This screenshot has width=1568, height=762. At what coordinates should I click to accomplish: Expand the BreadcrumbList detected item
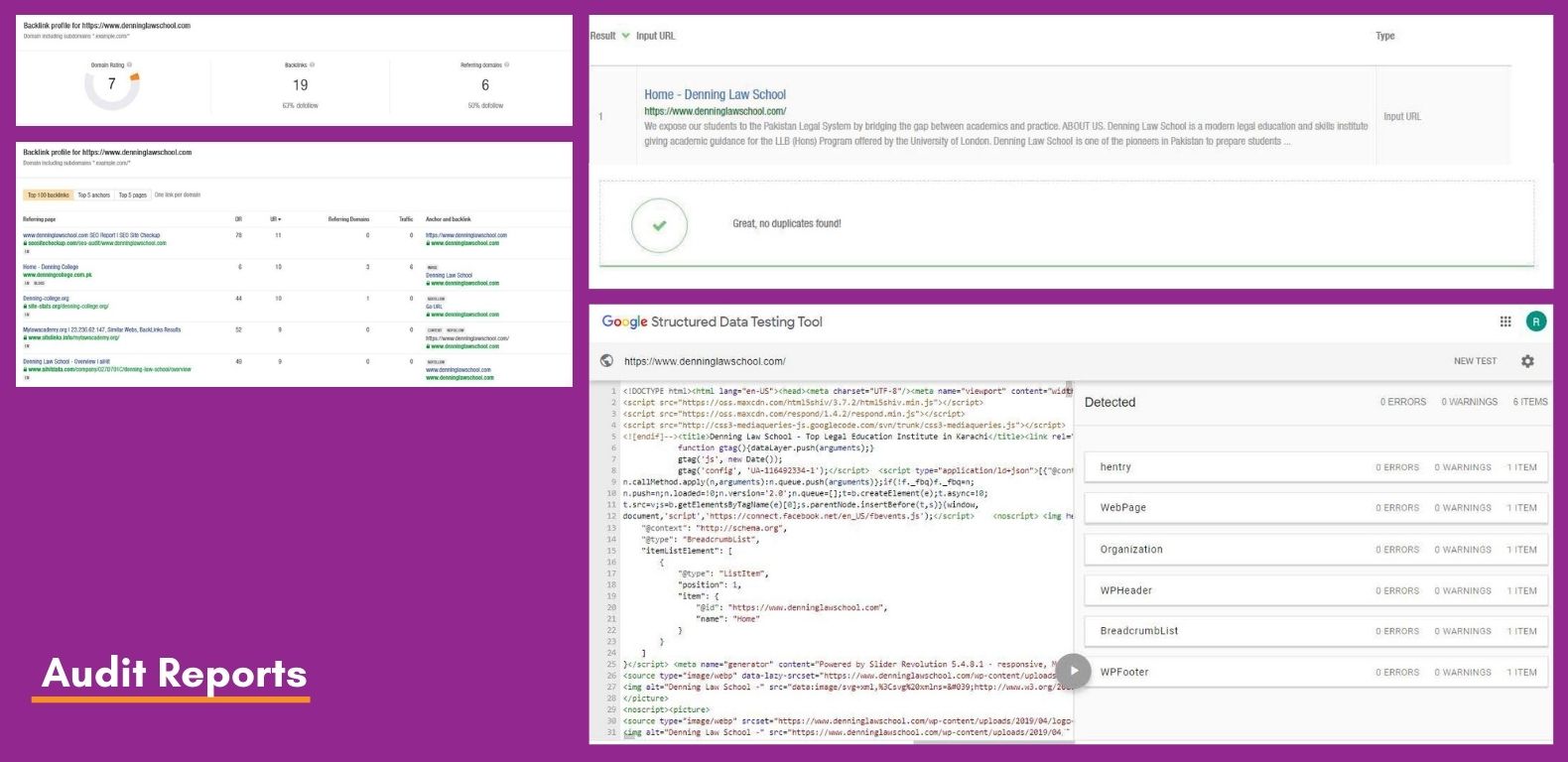1316,631
